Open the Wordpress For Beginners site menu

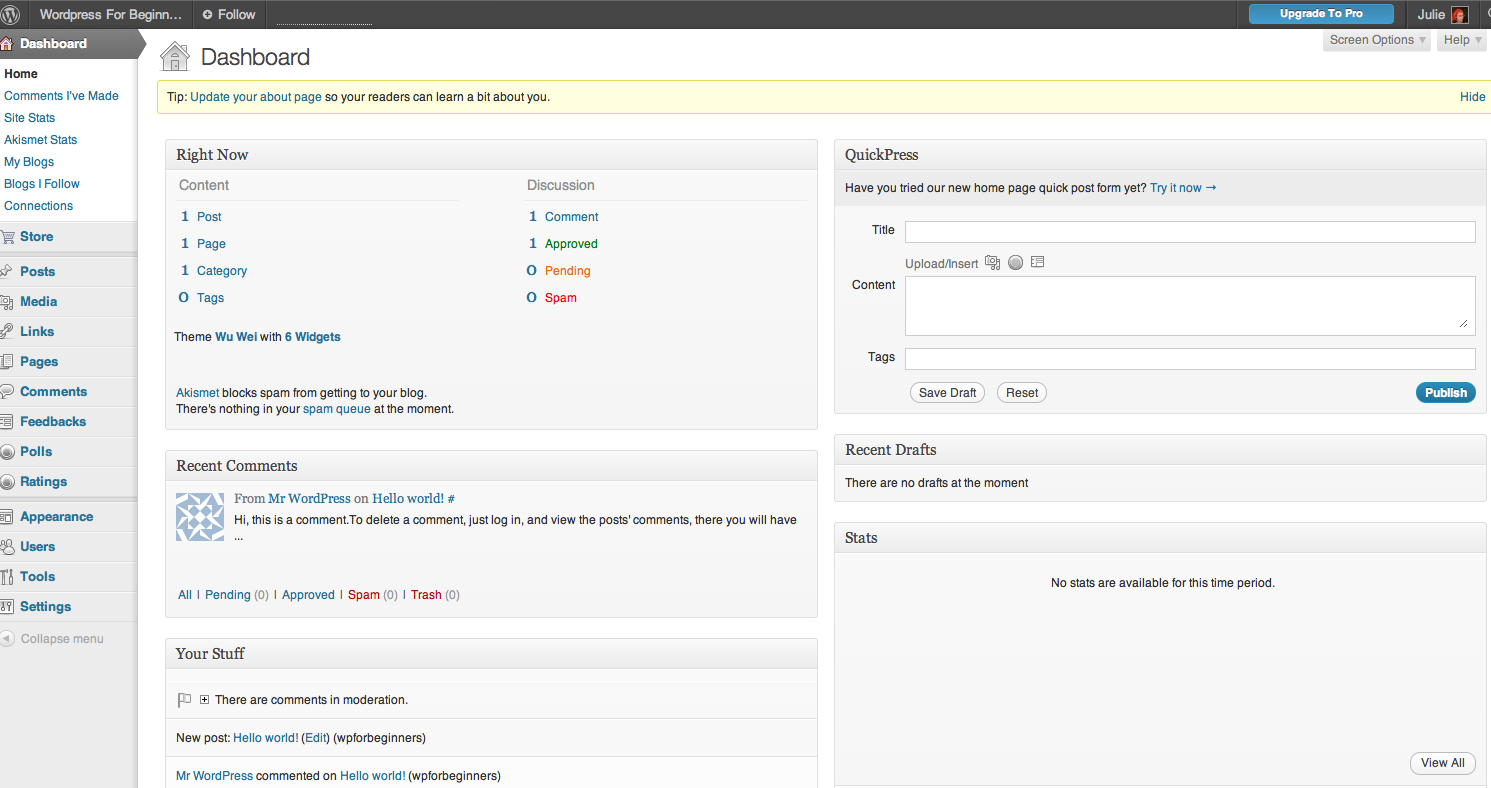[x=111, y=15]
